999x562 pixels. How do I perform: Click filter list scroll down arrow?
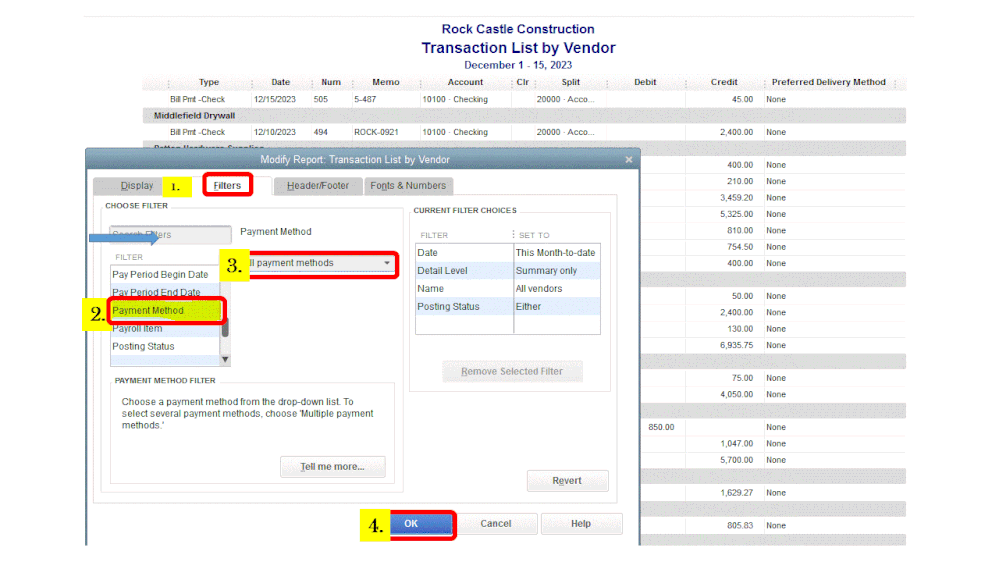(225, 359)
